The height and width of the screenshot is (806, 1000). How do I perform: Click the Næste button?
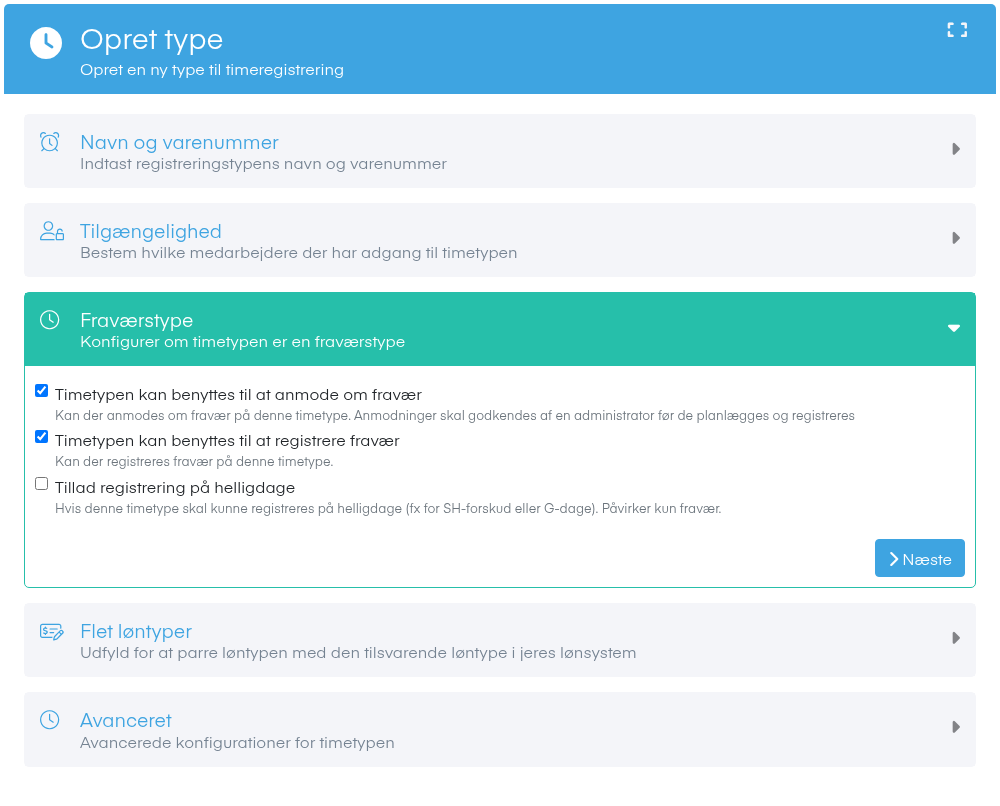click(x=919, y=559)
